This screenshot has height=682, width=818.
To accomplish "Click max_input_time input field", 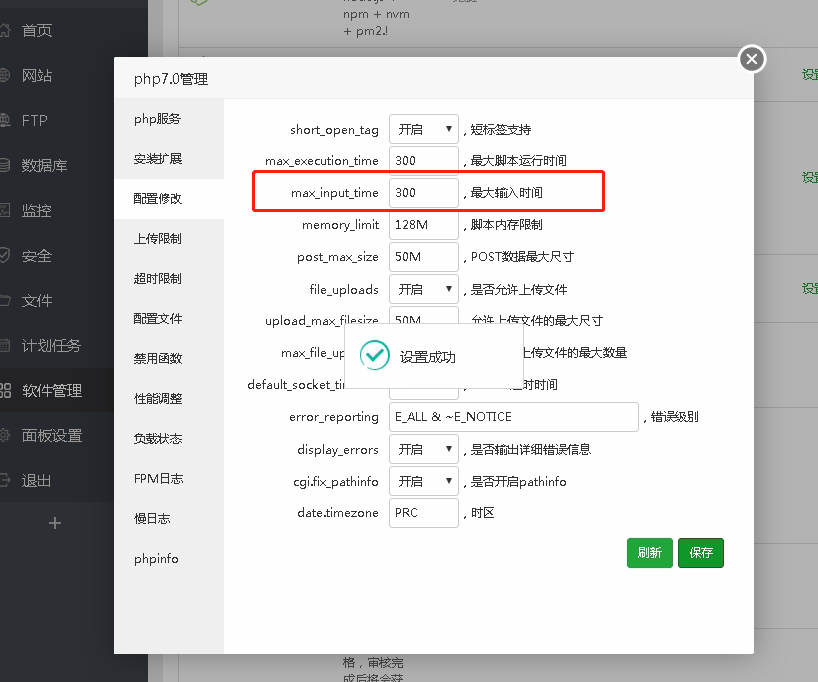I will pyautogui.click(x=424, y=193).
